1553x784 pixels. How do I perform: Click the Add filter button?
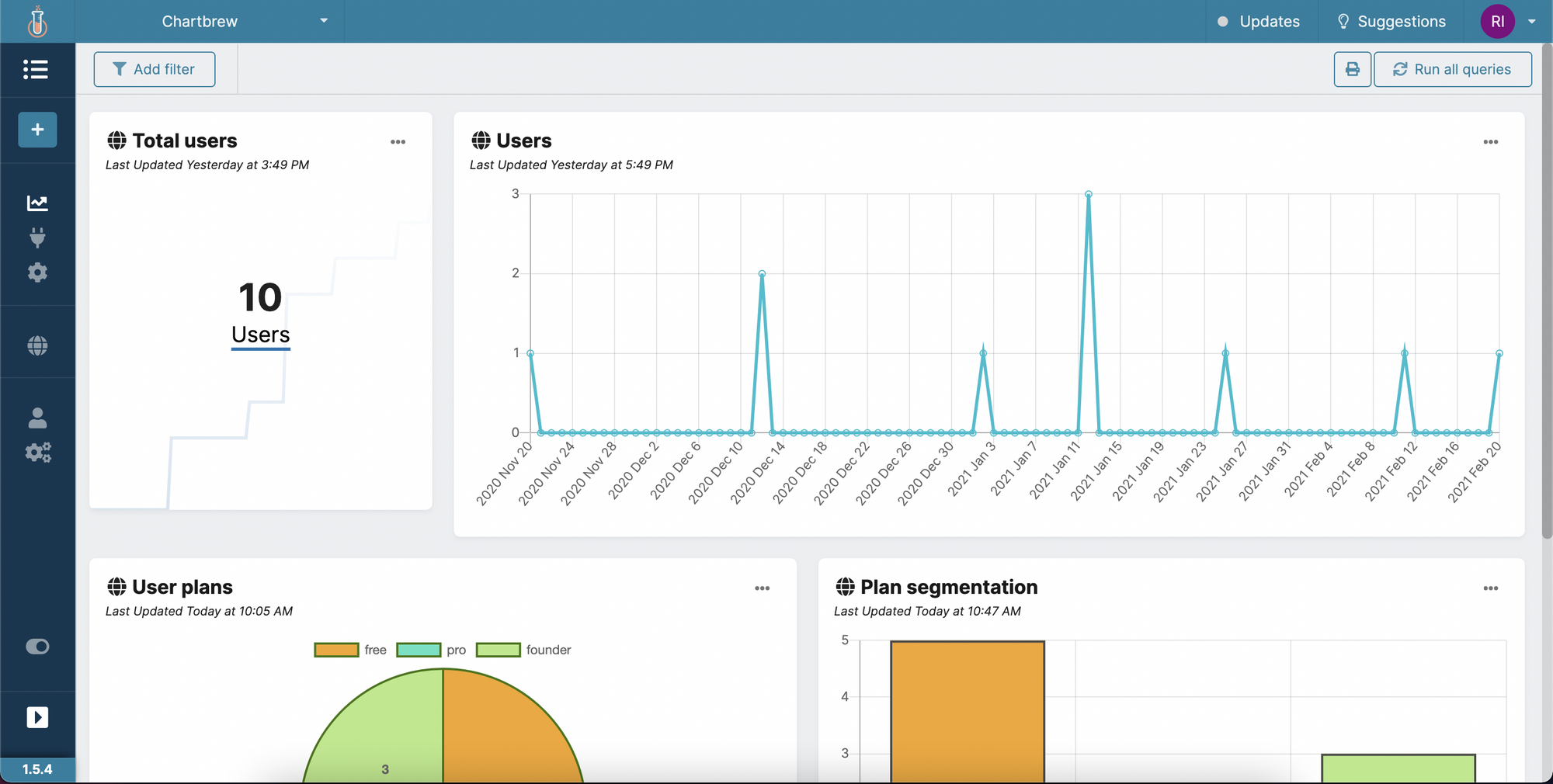(154, 69)
